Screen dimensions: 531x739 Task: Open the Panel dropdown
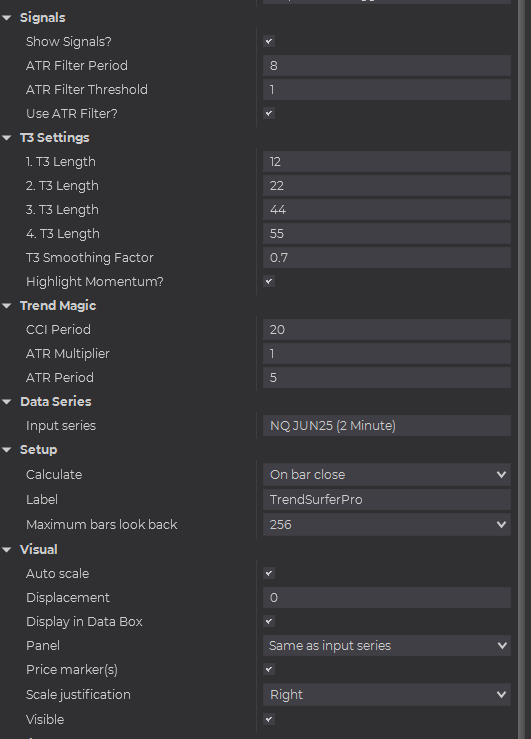click(387, 646)
